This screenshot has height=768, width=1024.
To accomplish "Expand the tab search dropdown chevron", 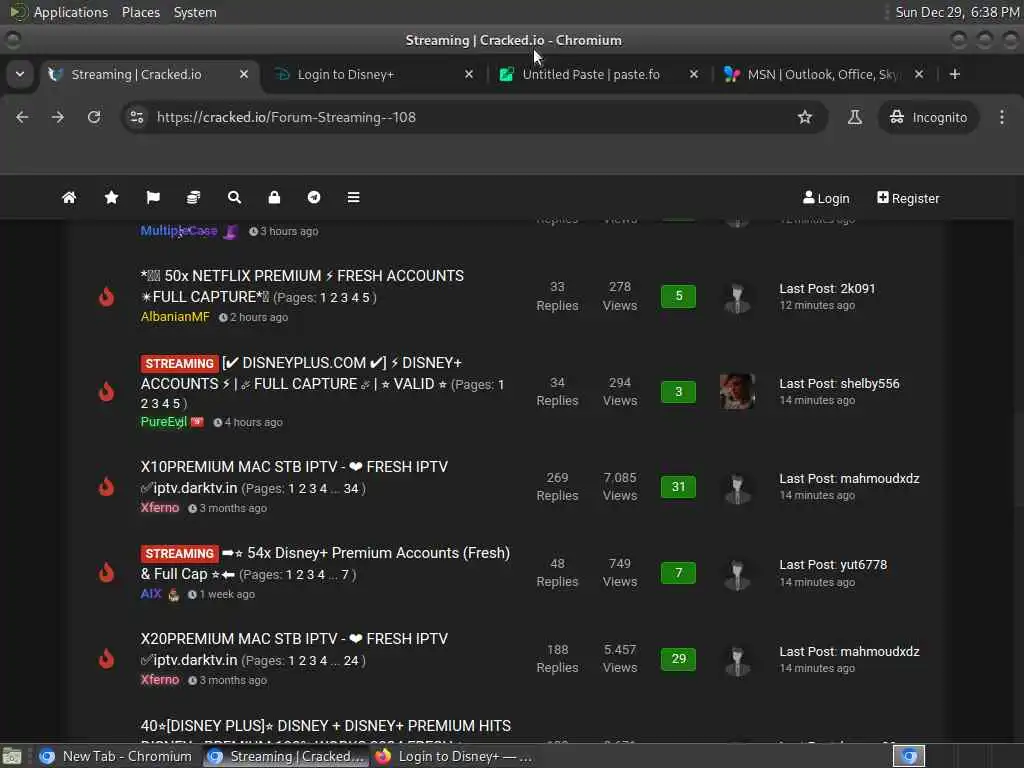I will 20,74.
